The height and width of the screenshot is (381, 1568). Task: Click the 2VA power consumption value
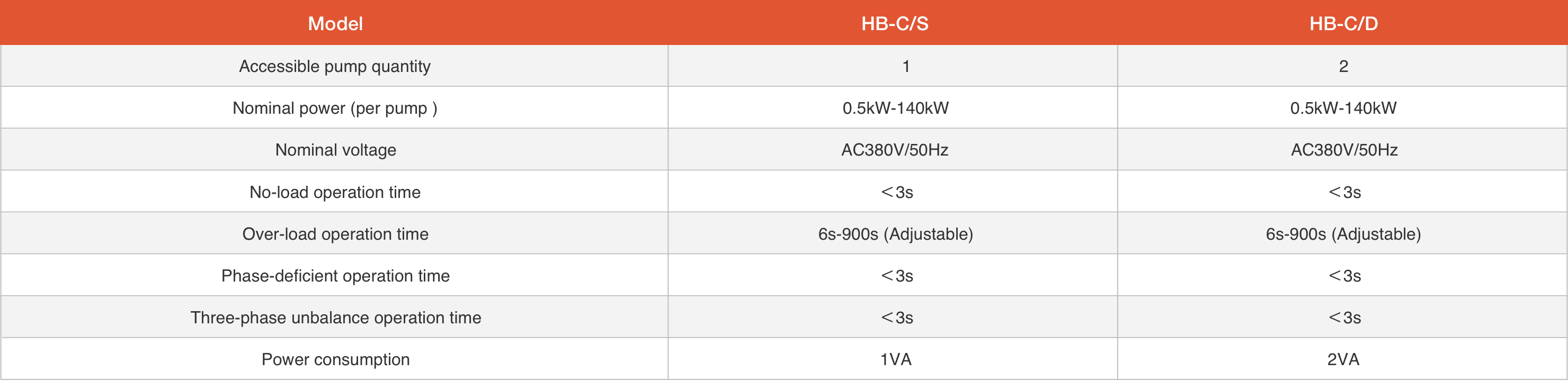pos(1343,360)
